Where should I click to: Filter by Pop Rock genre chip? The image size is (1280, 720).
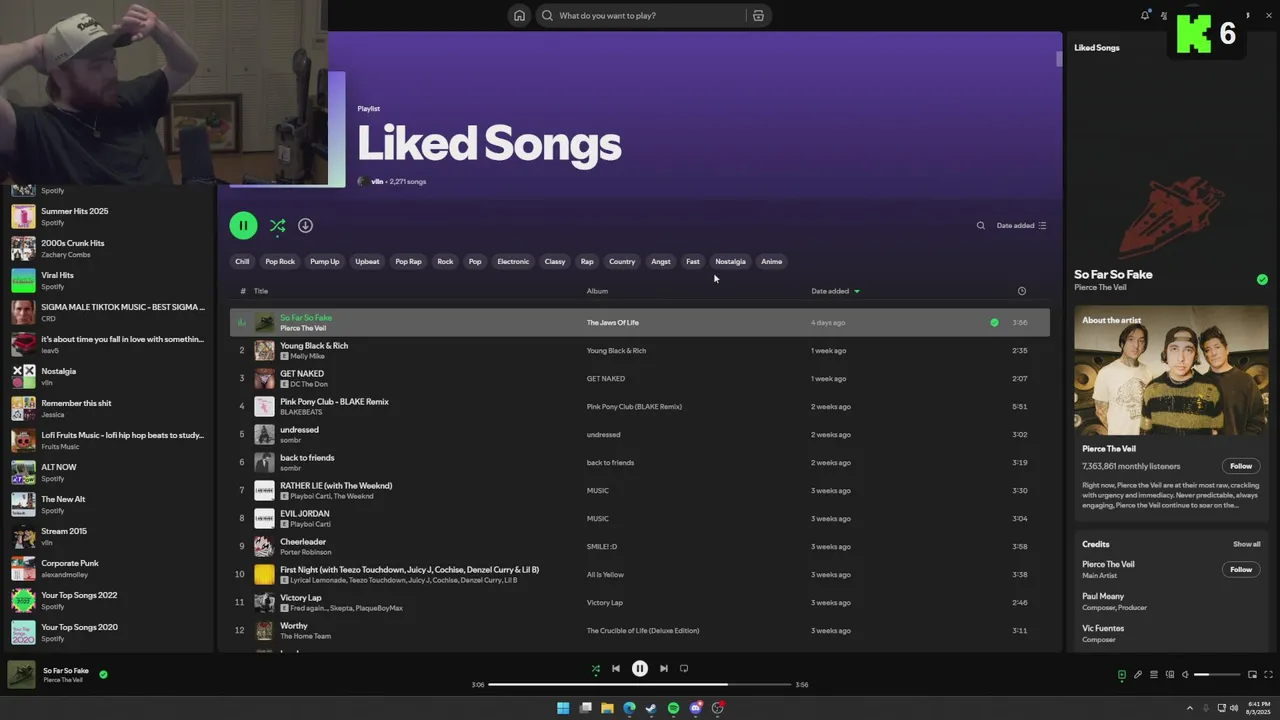280,262
